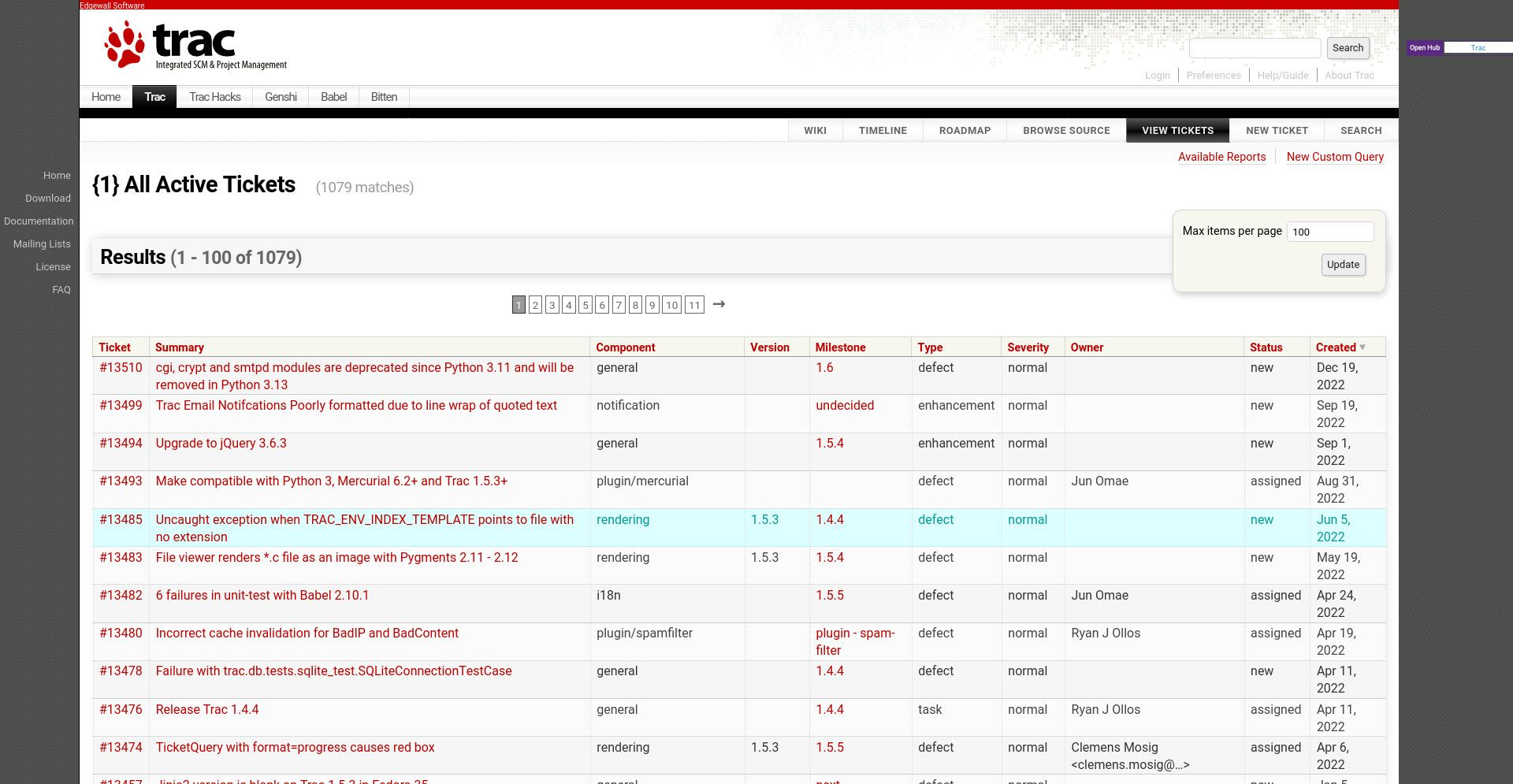Switch to the Trac Hacks tab
Viewport: 1513px width, 784px height.
point(214,97)
